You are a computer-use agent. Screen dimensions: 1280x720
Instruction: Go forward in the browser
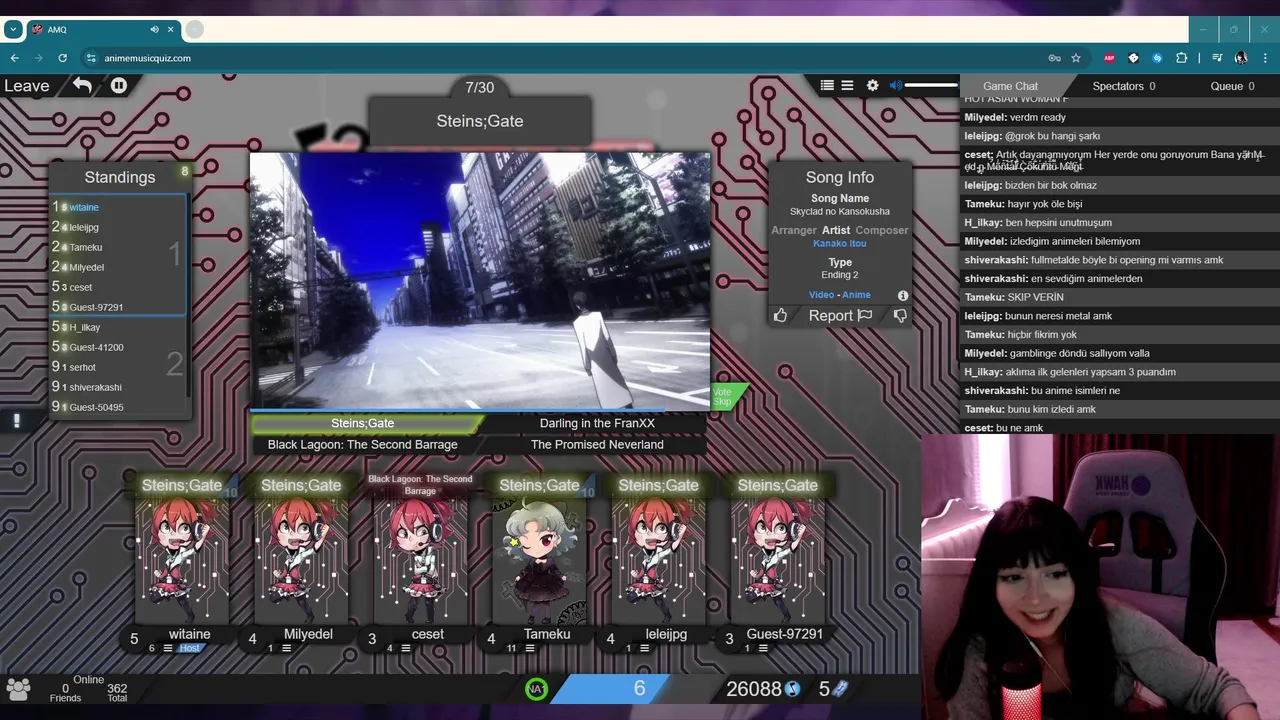38,58
